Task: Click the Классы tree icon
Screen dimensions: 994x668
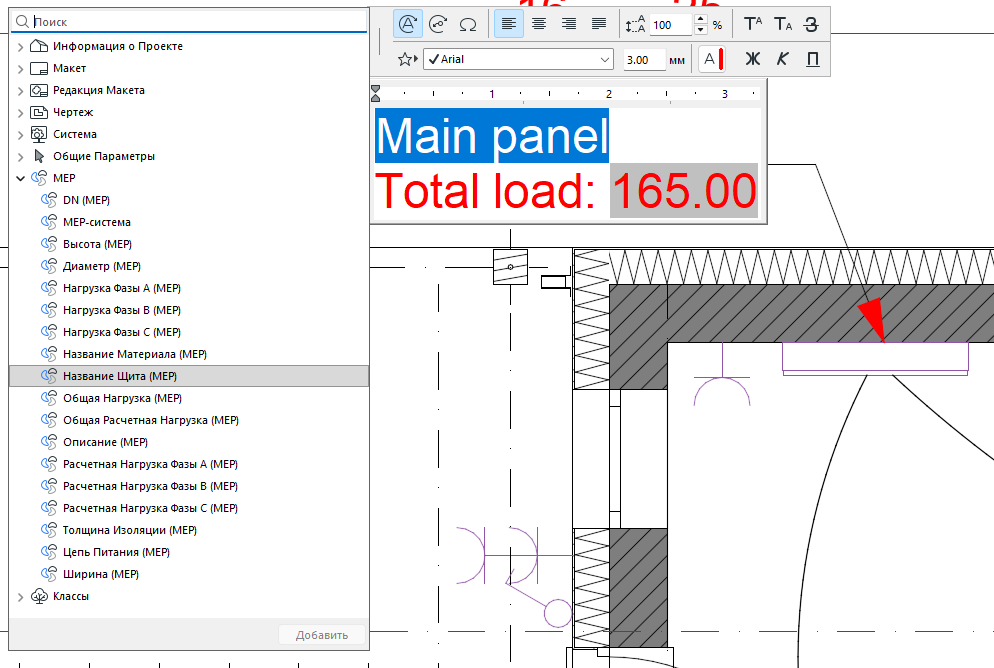Action: [39, 596]
